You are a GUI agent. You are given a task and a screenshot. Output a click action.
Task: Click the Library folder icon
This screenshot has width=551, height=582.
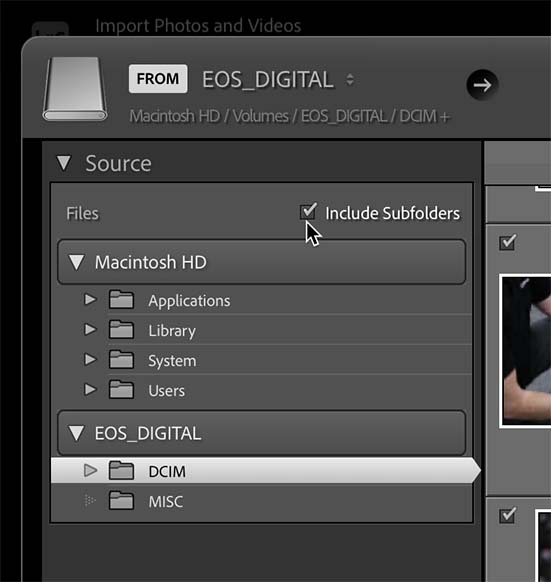[x=121, y=330]
